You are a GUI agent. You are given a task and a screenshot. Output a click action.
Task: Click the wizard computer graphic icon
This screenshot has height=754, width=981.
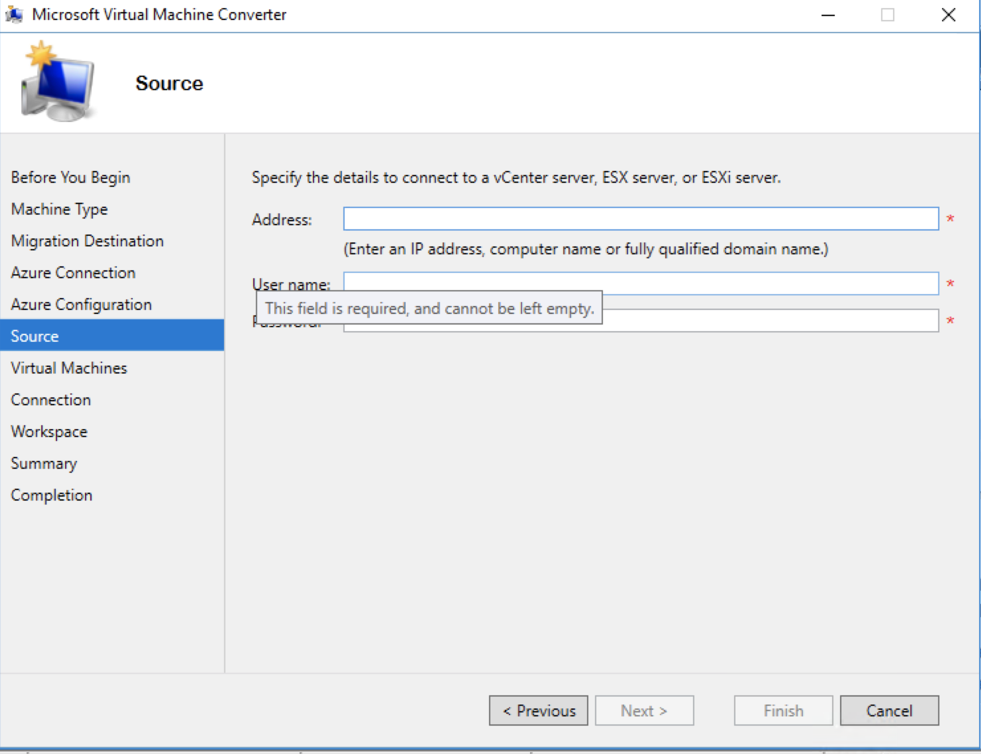coord(58,81)
